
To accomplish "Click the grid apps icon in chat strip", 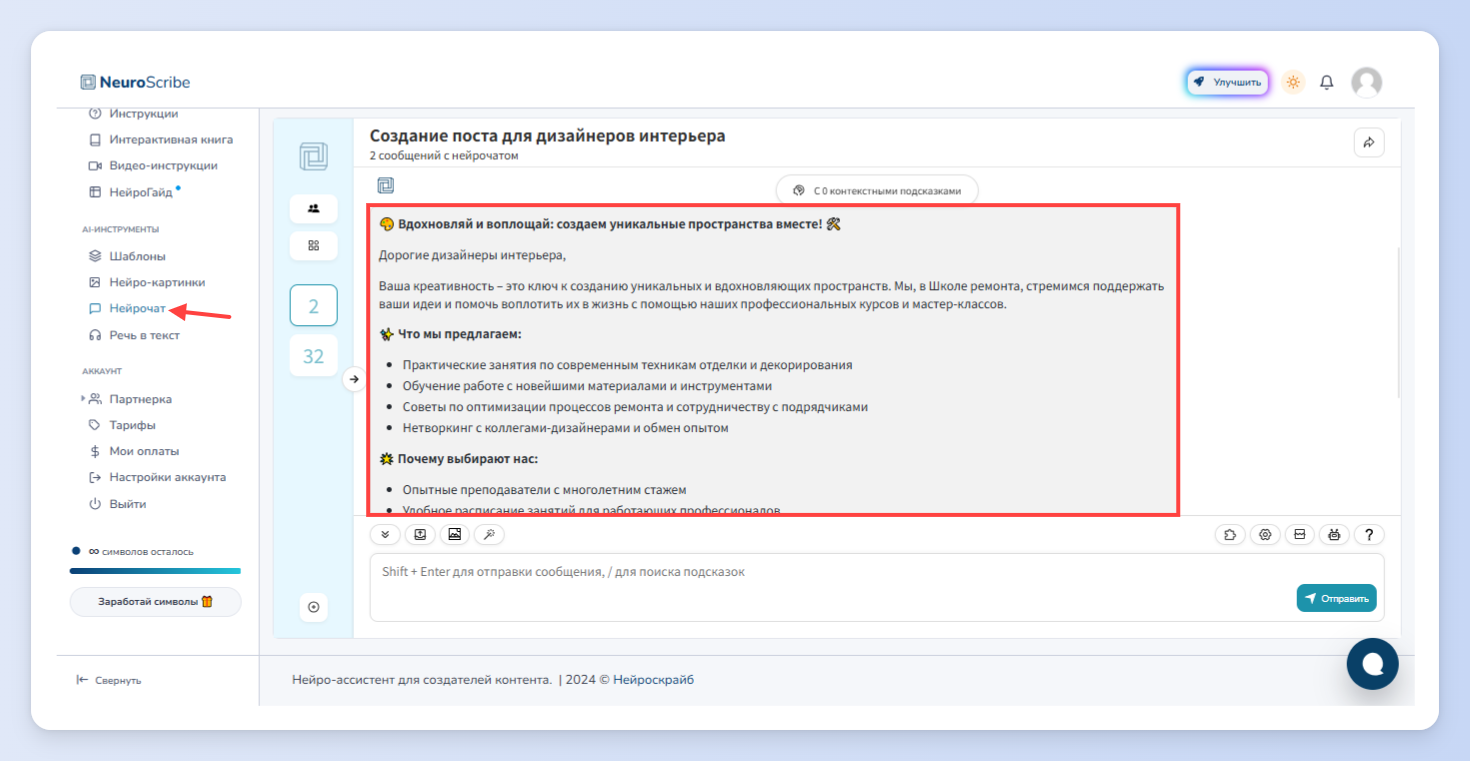I will tap(313, 245).
